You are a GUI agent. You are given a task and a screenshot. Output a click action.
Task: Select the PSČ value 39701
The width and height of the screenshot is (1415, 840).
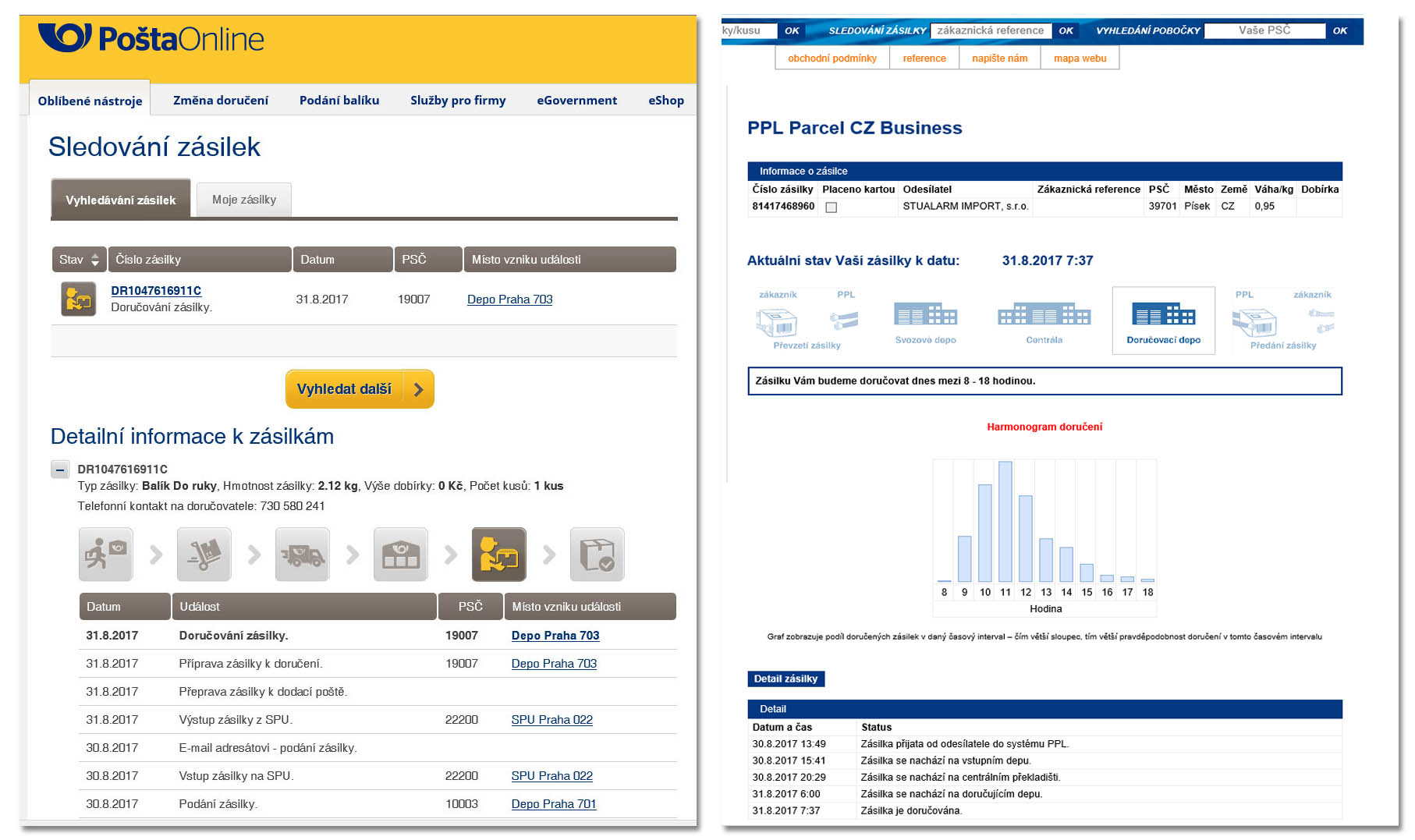1162,207
